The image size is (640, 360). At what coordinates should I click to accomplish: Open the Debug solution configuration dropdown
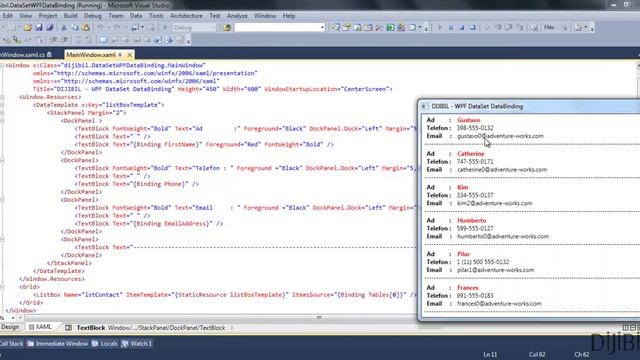194,27
